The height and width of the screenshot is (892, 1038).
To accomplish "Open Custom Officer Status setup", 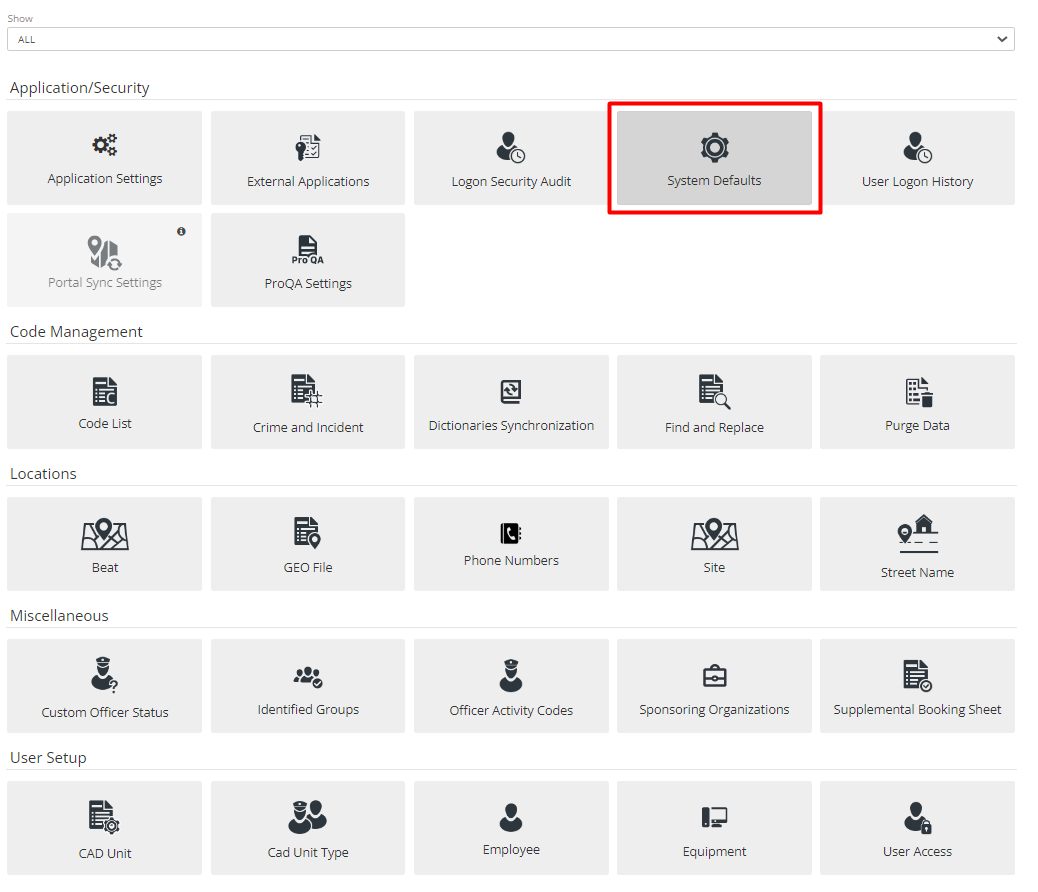I will 104,686.
